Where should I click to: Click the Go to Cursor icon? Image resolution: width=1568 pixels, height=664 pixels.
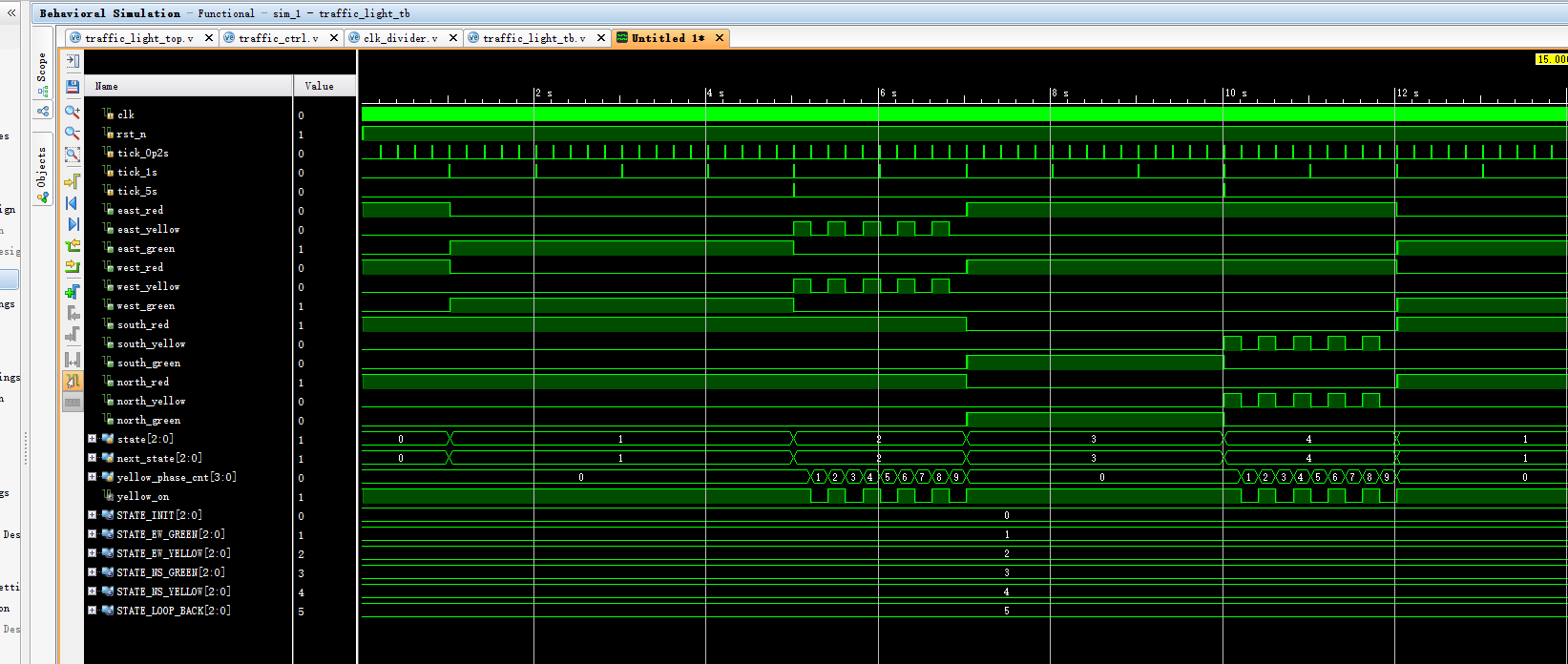tap(73, 180)
